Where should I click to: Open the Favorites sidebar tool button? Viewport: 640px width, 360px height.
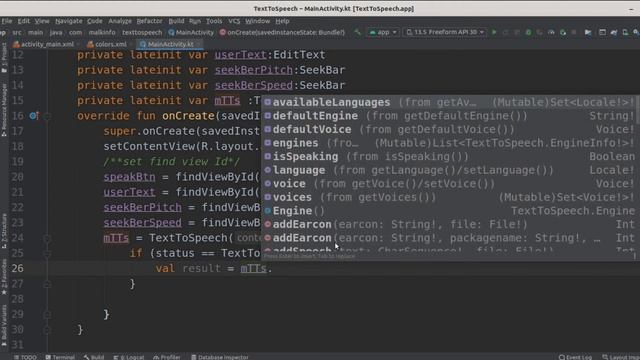click(4, 278)
